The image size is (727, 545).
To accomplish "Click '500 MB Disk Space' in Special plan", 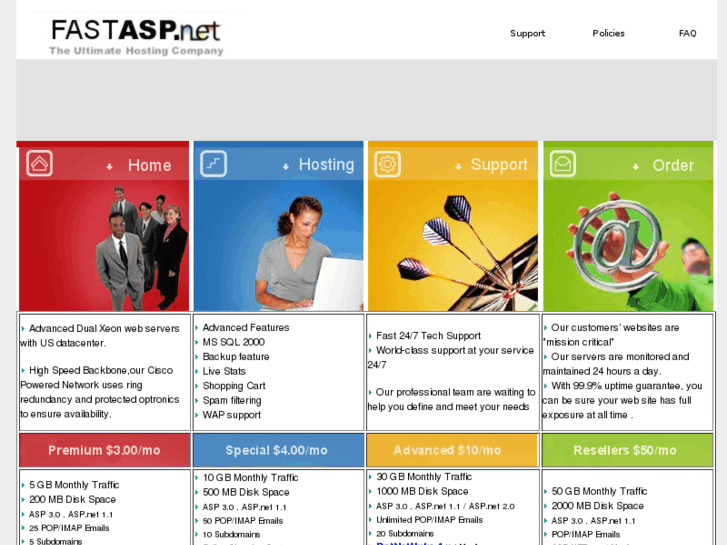I will tap(246, 492).
